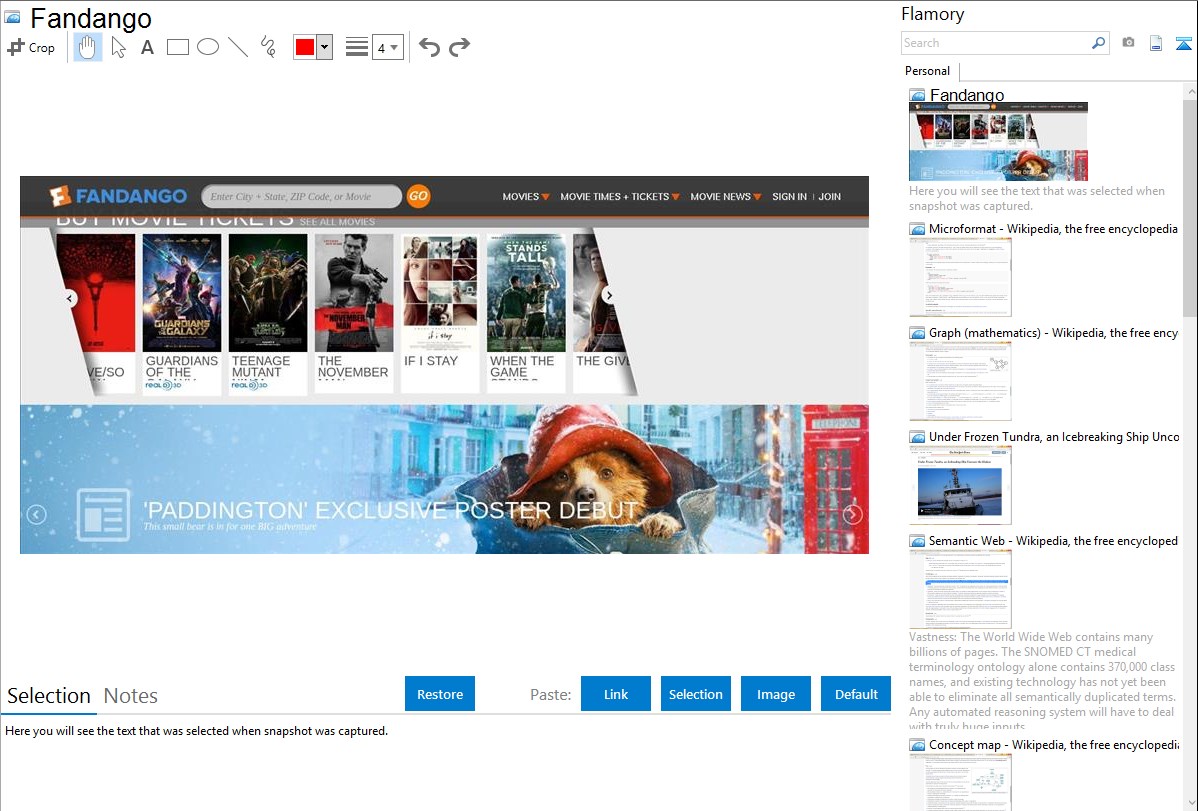Activate the hand pan tool

click(88, 47)
